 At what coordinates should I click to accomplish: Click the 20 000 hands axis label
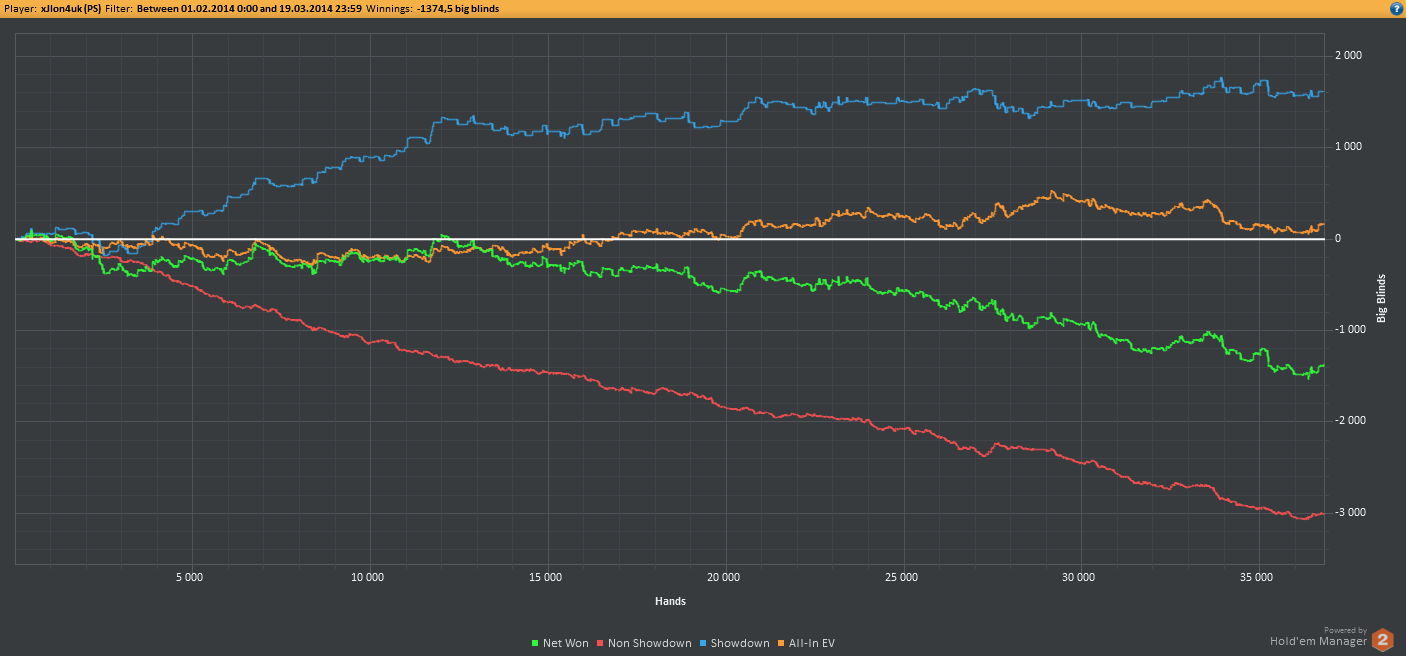click(x=723, y=577)
